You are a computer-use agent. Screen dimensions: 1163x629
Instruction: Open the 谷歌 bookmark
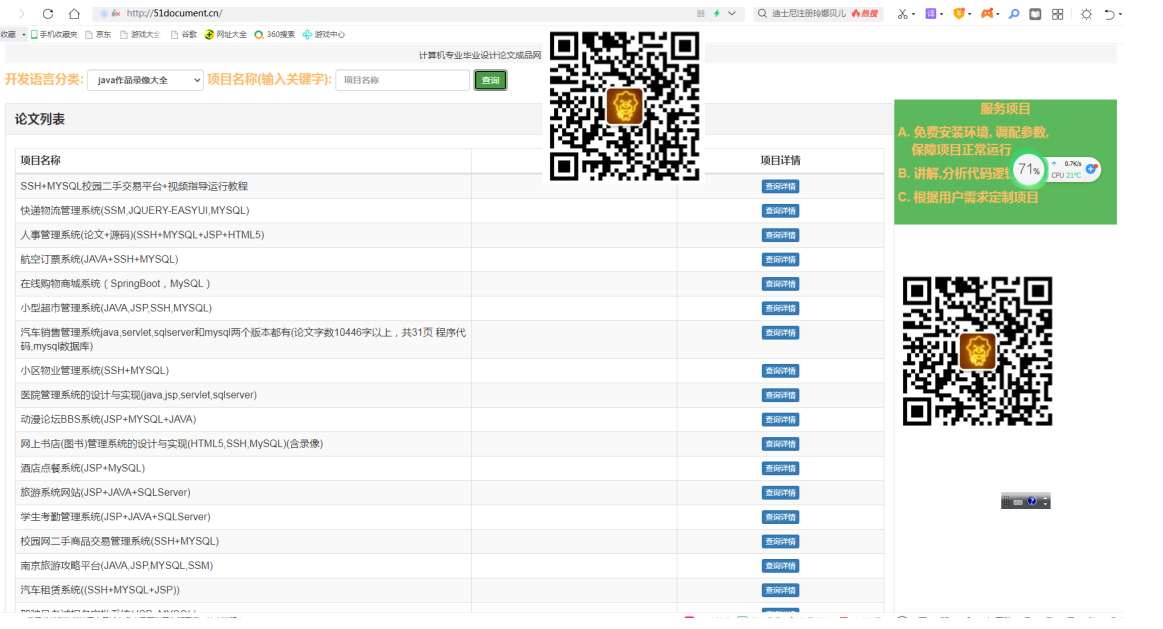(x=184, y=34)
